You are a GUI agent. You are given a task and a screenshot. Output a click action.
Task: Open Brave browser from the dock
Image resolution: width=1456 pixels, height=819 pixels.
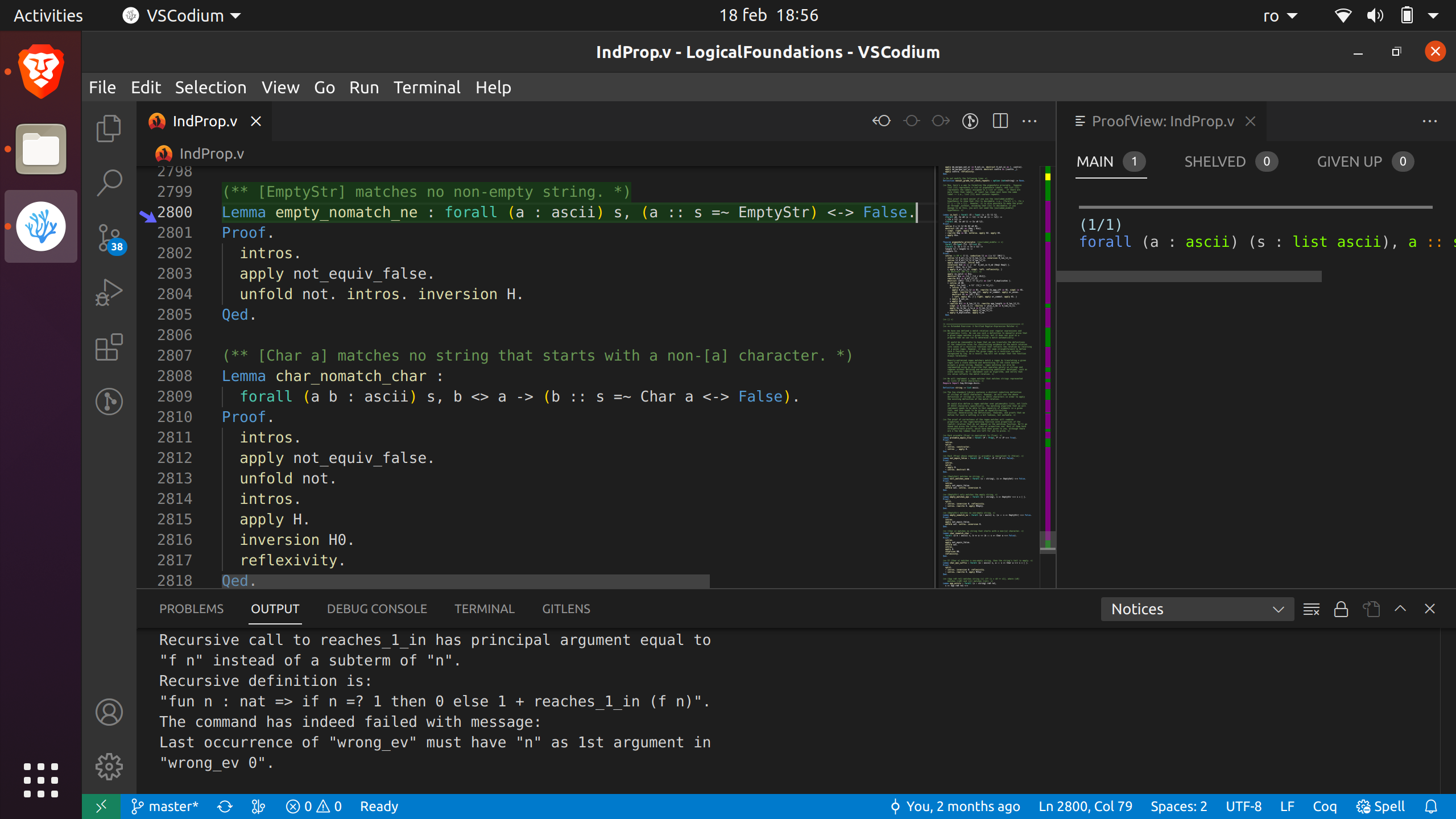coord(41,72)
